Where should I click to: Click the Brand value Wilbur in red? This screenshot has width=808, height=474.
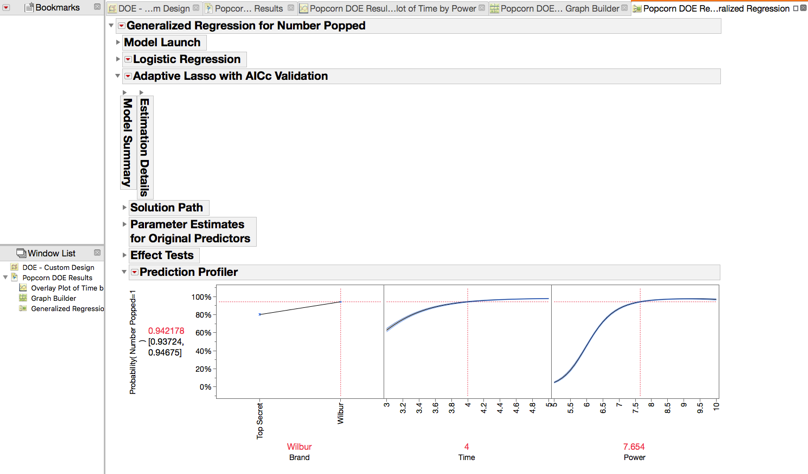[299, 447]
